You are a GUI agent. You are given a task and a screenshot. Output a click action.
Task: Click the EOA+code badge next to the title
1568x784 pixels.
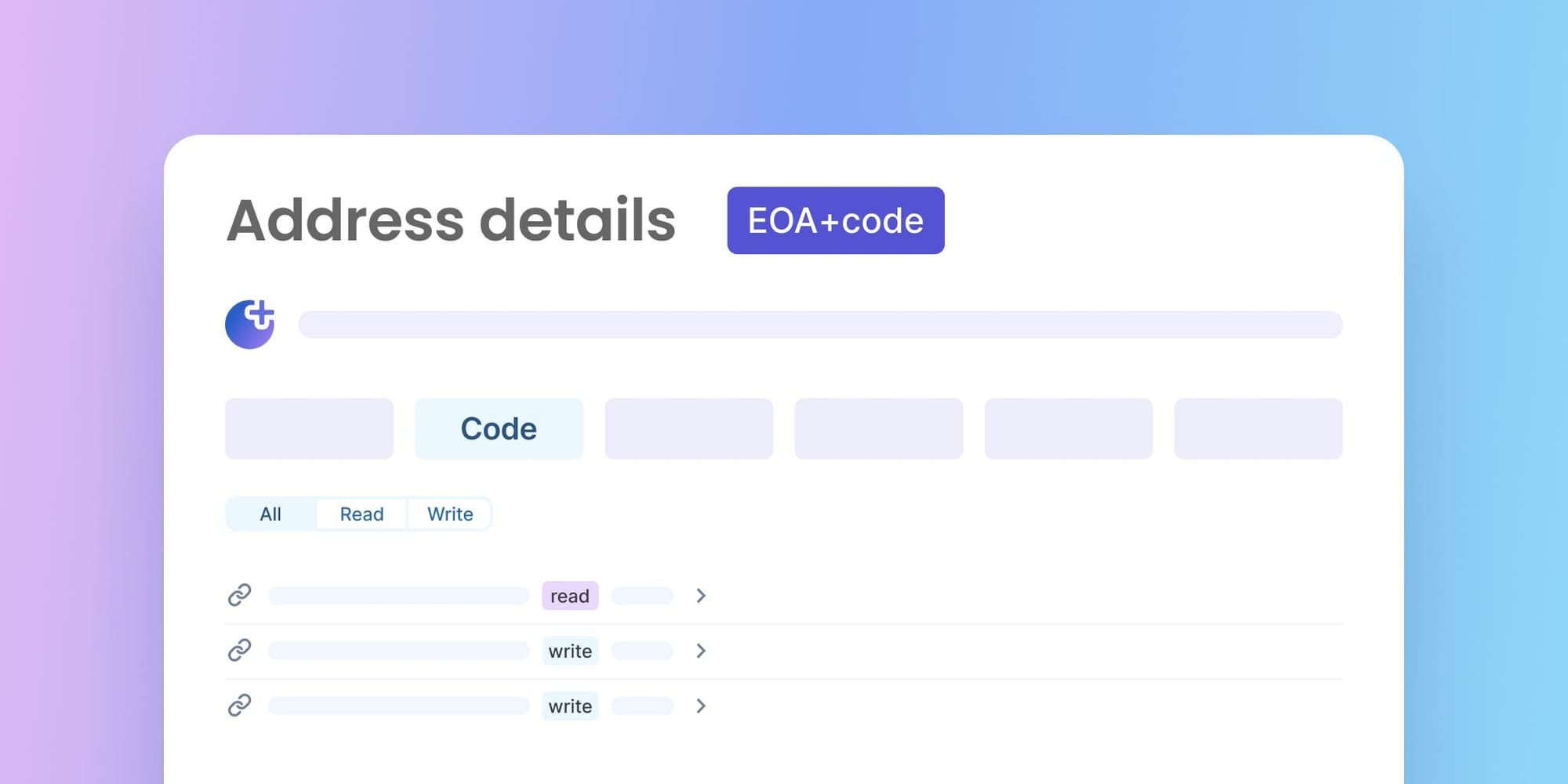(x=835, y=220)
